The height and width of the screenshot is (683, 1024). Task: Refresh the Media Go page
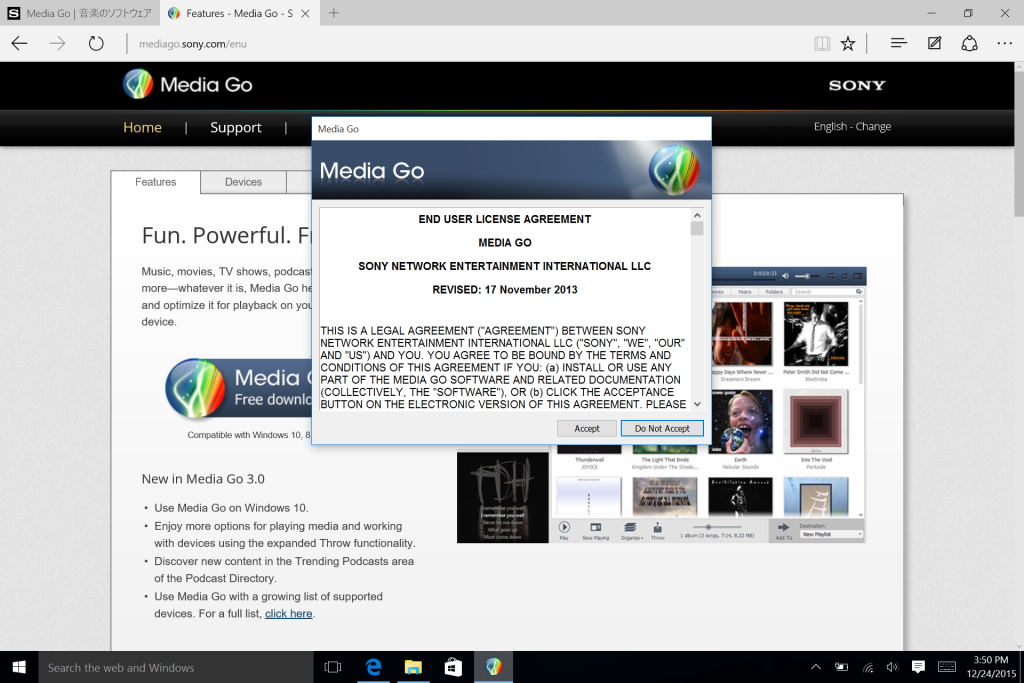(x=96, y=44)
